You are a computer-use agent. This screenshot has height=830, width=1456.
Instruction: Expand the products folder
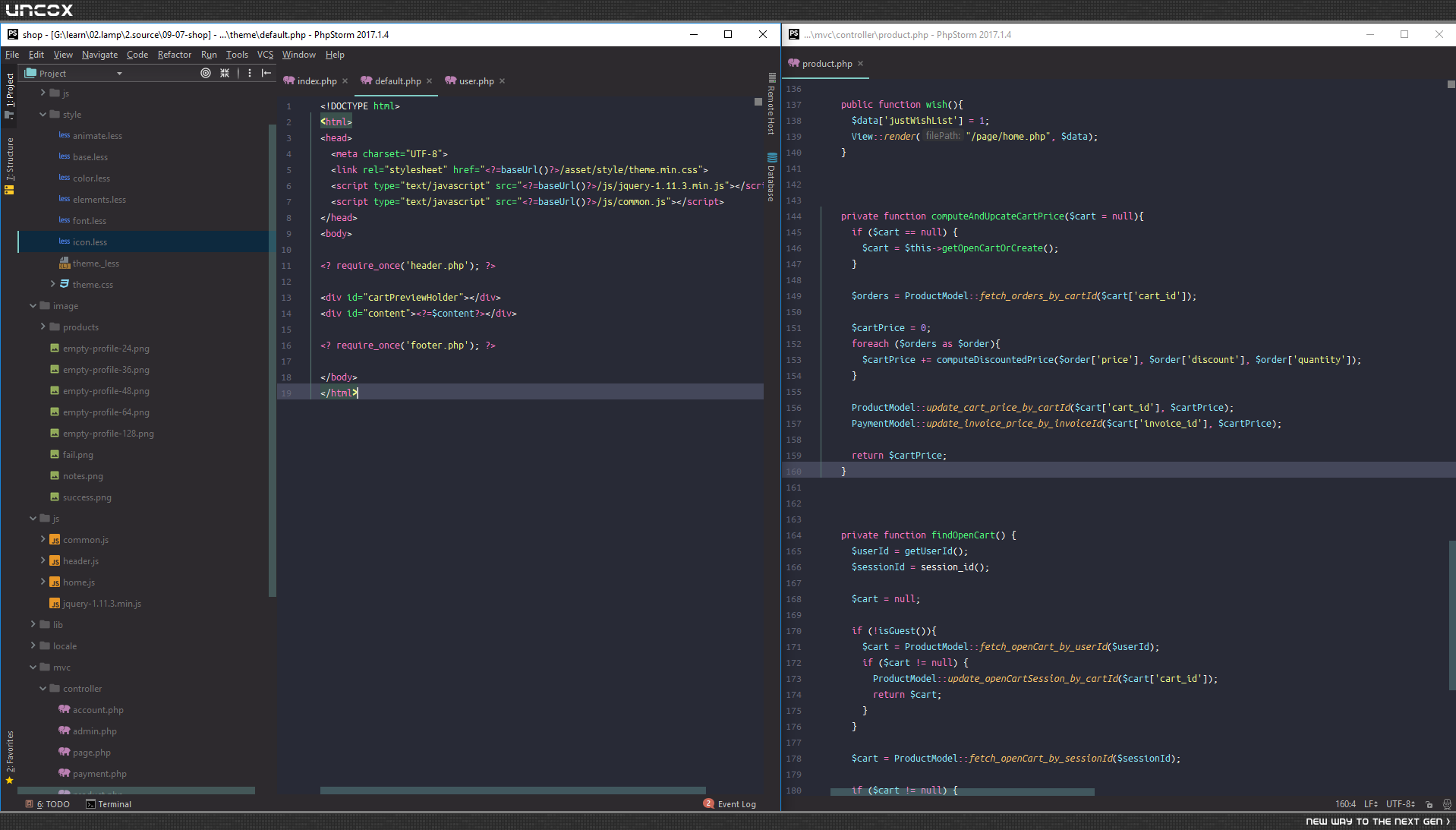click(43, 327)
